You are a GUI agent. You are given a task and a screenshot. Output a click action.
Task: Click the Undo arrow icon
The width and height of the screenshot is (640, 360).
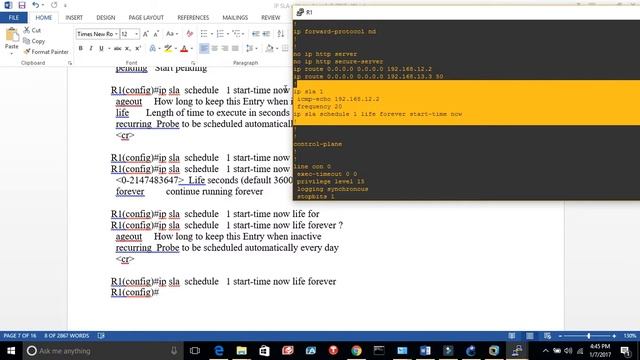[x=36, y=5]
